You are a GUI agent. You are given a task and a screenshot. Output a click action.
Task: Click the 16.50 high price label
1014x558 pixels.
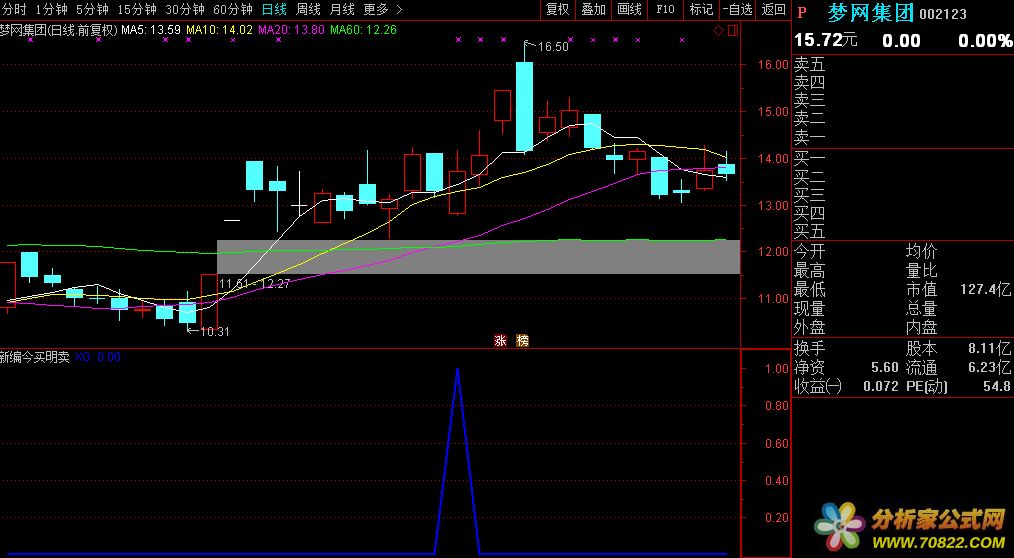pos(553,47)
